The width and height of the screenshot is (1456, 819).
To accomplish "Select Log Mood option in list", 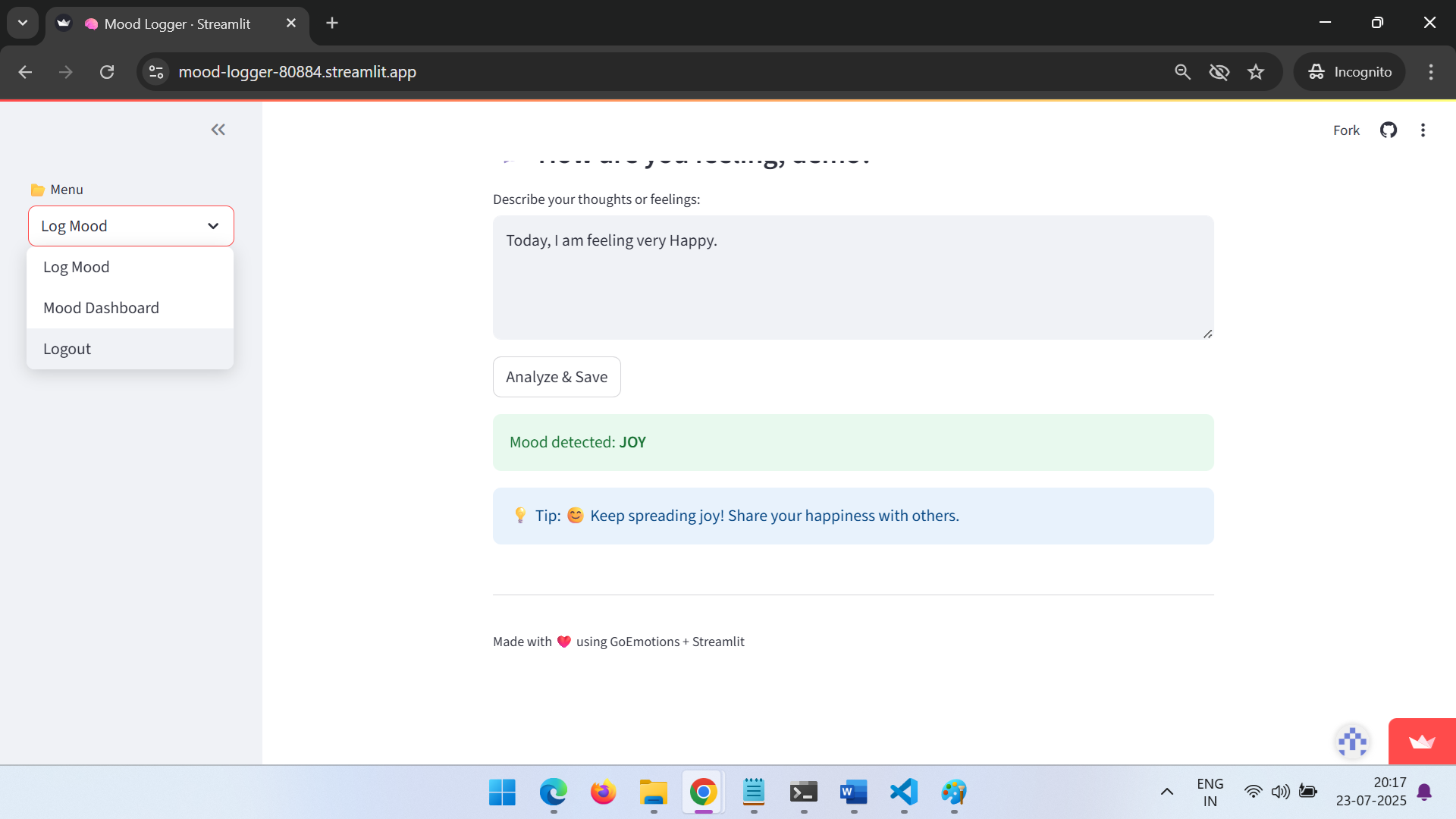I will point(76,267).
